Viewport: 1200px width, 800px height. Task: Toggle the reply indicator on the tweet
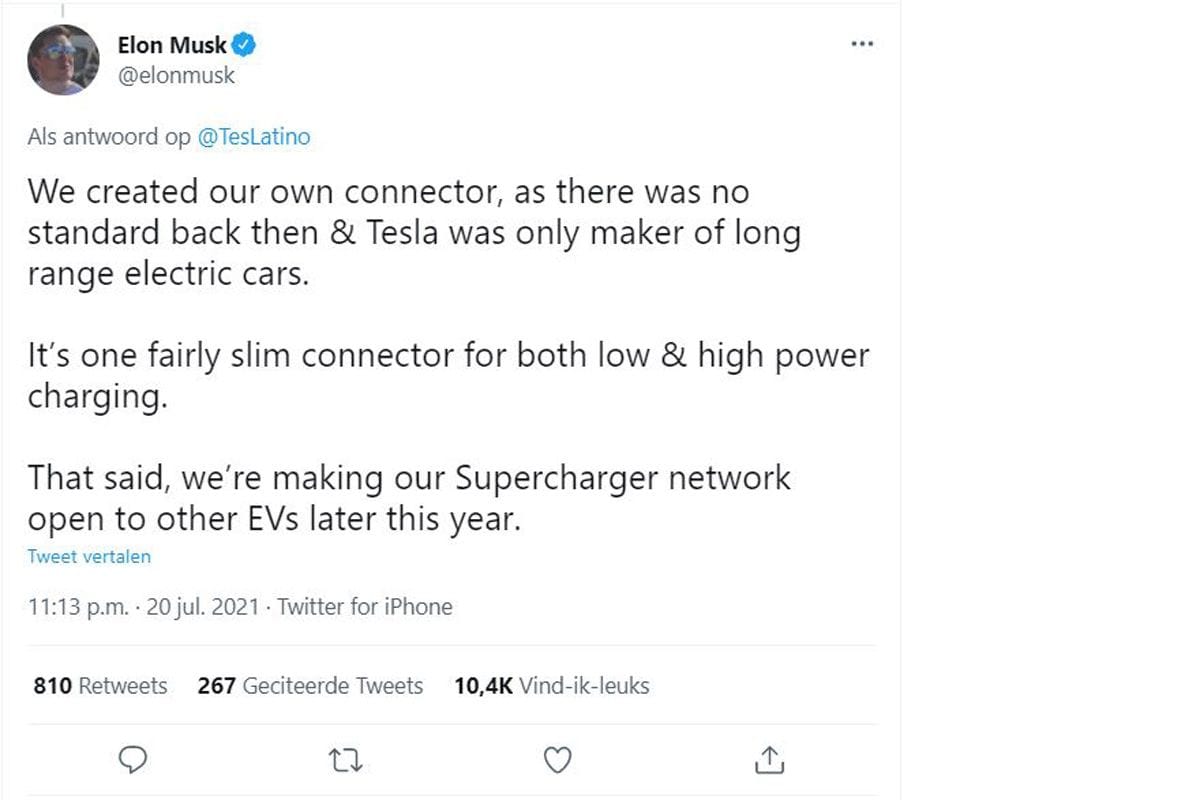click(x=133, y=760)
